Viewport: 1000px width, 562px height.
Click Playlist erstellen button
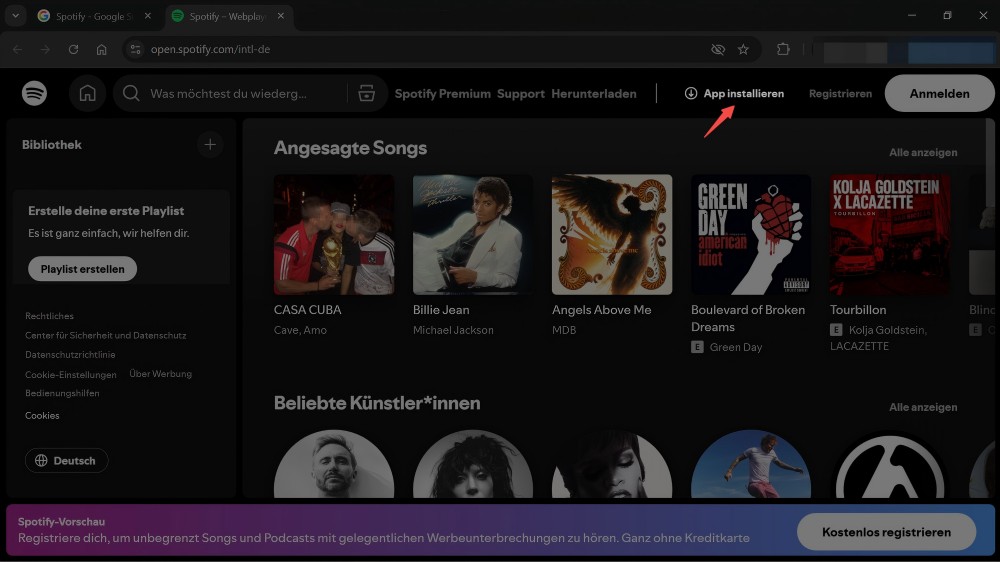point(82,269)
